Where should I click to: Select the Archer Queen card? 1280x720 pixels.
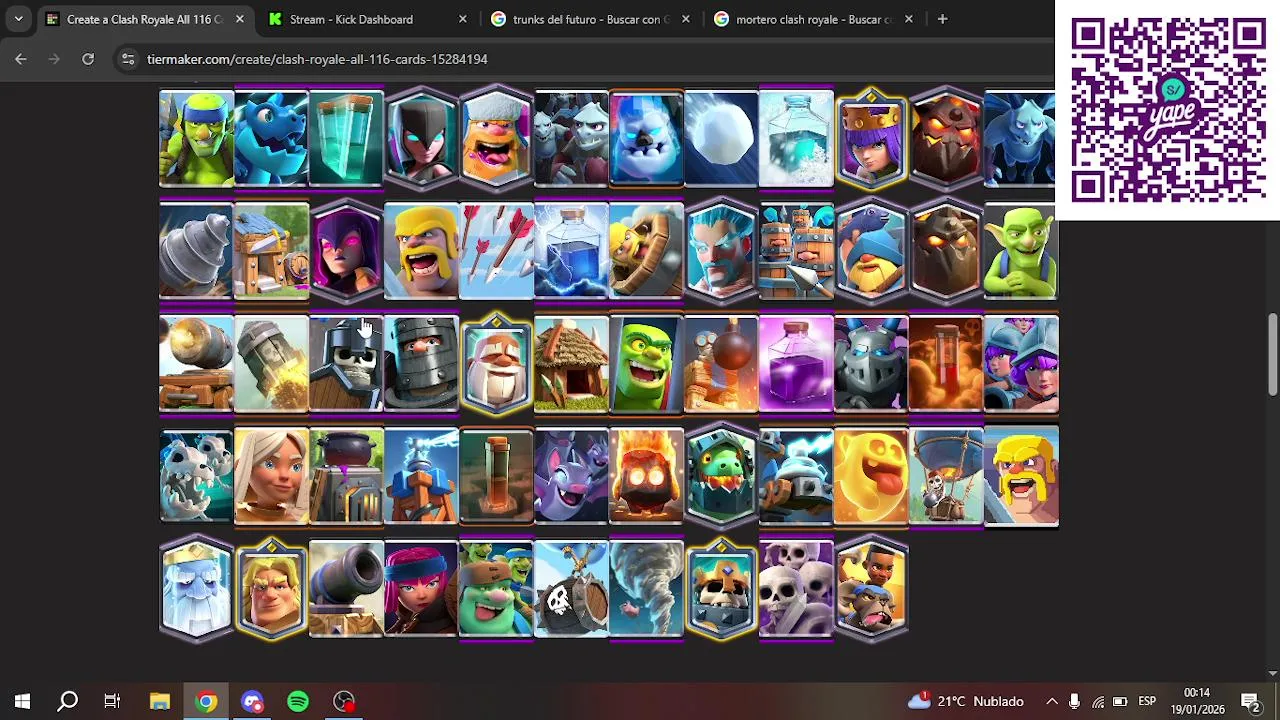click(x=871, y=139)
